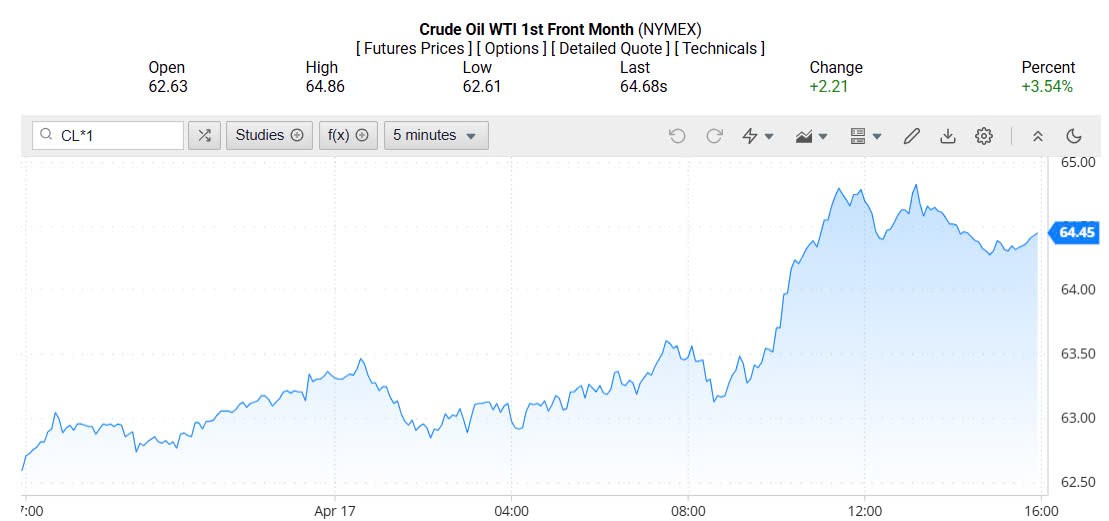Go to the Options link
Screen dimensions: 1109x521
[511, 48]
